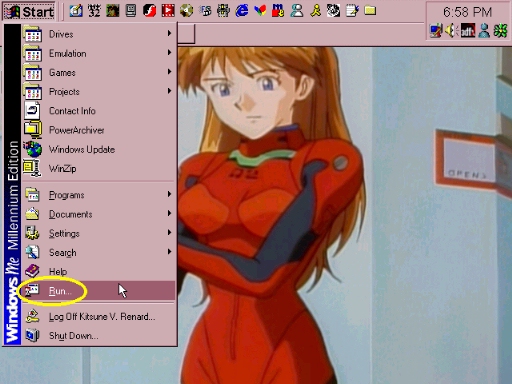This screenshot has height=384, width=512.
Task: Click the 'FS' Quick Launch icon
Action: [x=205, y=11]
